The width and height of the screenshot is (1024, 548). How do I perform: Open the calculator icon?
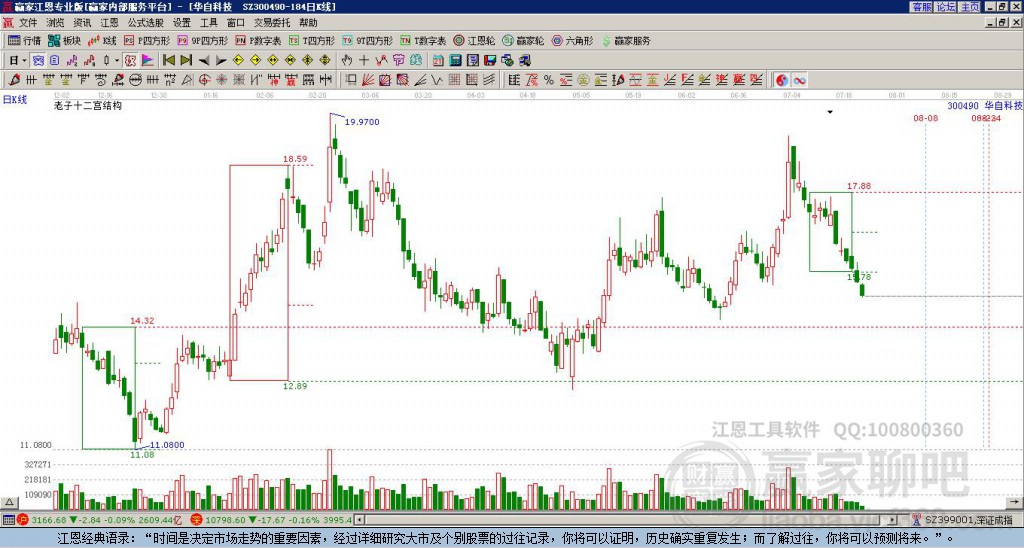click(455, 61)
